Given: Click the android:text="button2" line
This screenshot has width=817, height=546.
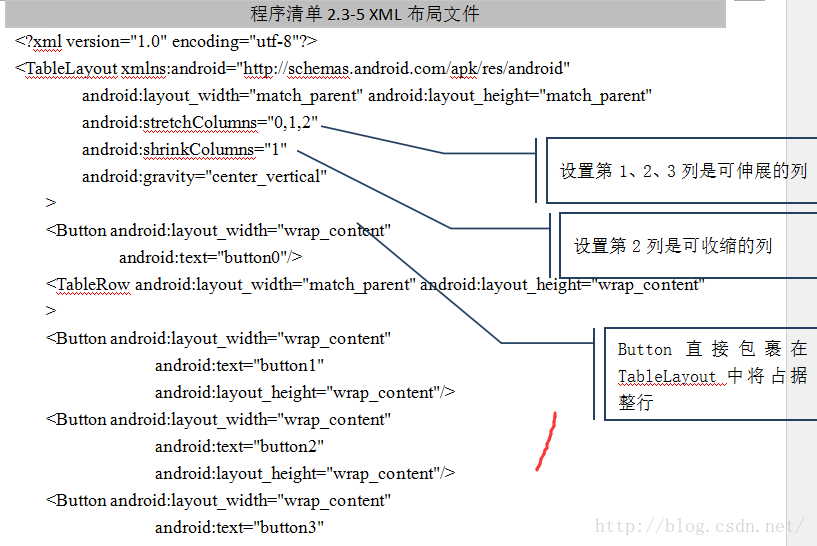Looking at the screenshot, I should (240, 447).
